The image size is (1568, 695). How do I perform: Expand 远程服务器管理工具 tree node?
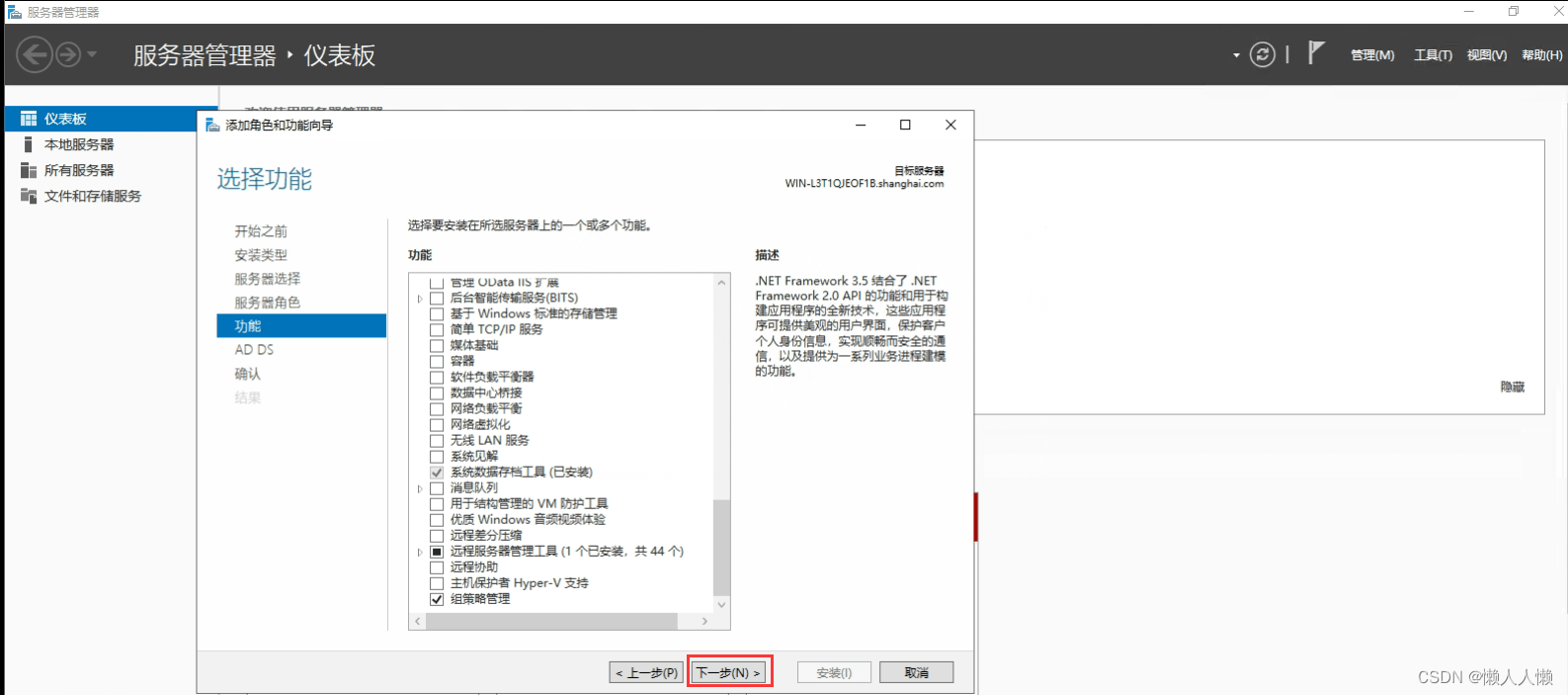click(x=420, y=552)
